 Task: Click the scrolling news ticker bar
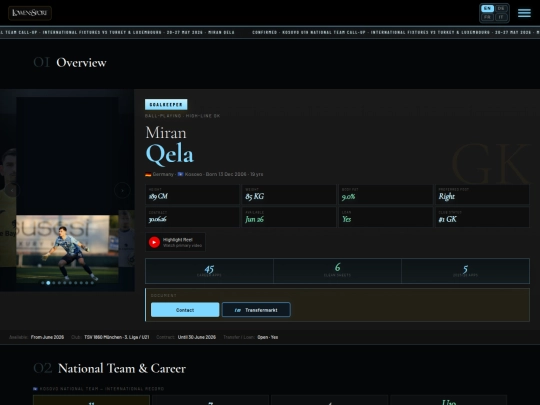pyautogui.click(x=270, y=32)
